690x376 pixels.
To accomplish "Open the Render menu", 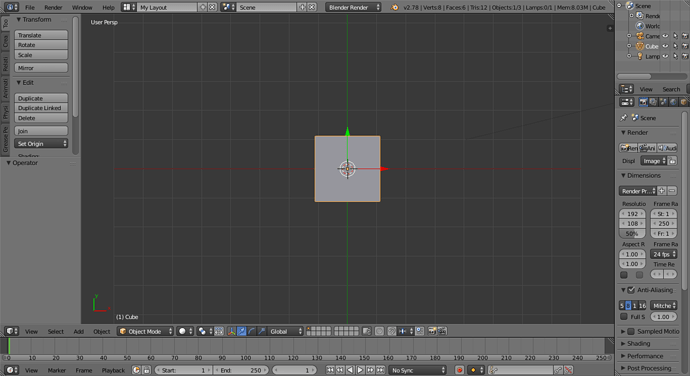I will click(53, 7).
